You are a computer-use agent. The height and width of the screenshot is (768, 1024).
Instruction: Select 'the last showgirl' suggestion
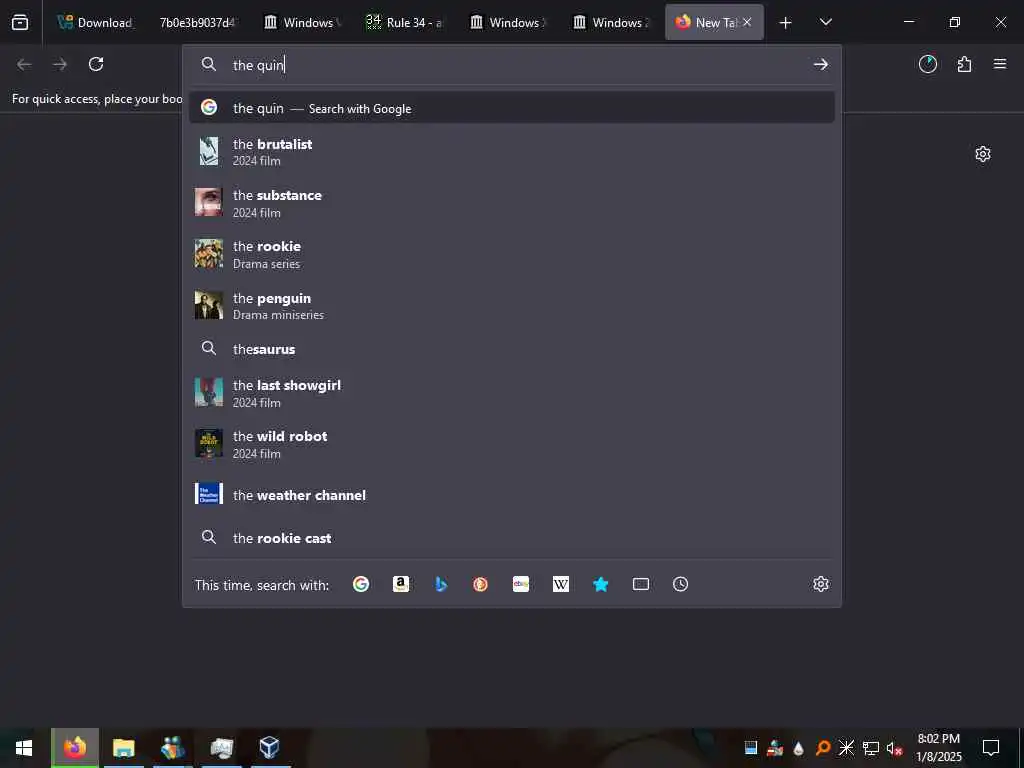511,393
